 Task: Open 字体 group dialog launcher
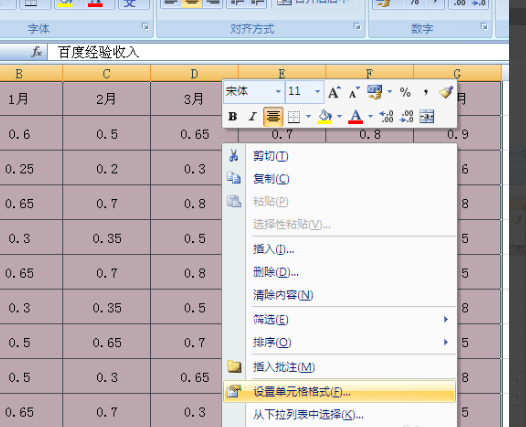[x=145, y=26]
